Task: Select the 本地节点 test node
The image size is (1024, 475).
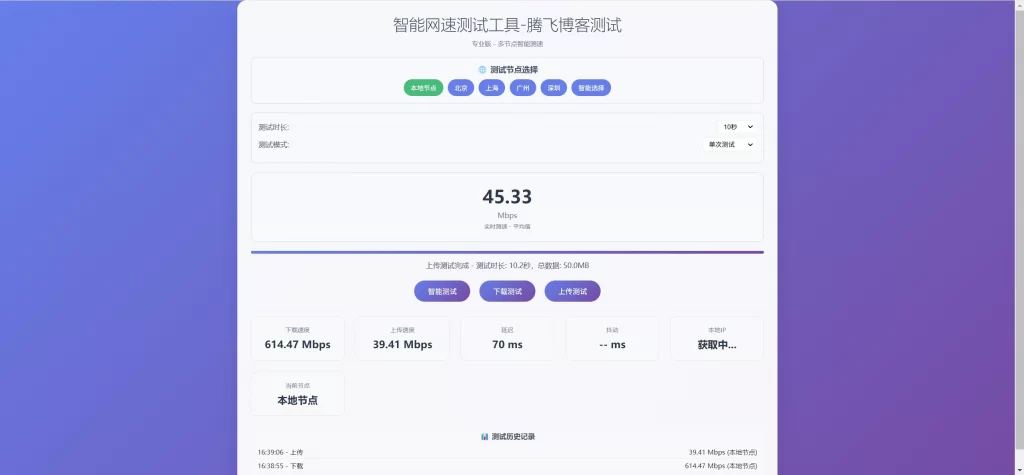Action: pyautogui.click(x=423, y=88)
